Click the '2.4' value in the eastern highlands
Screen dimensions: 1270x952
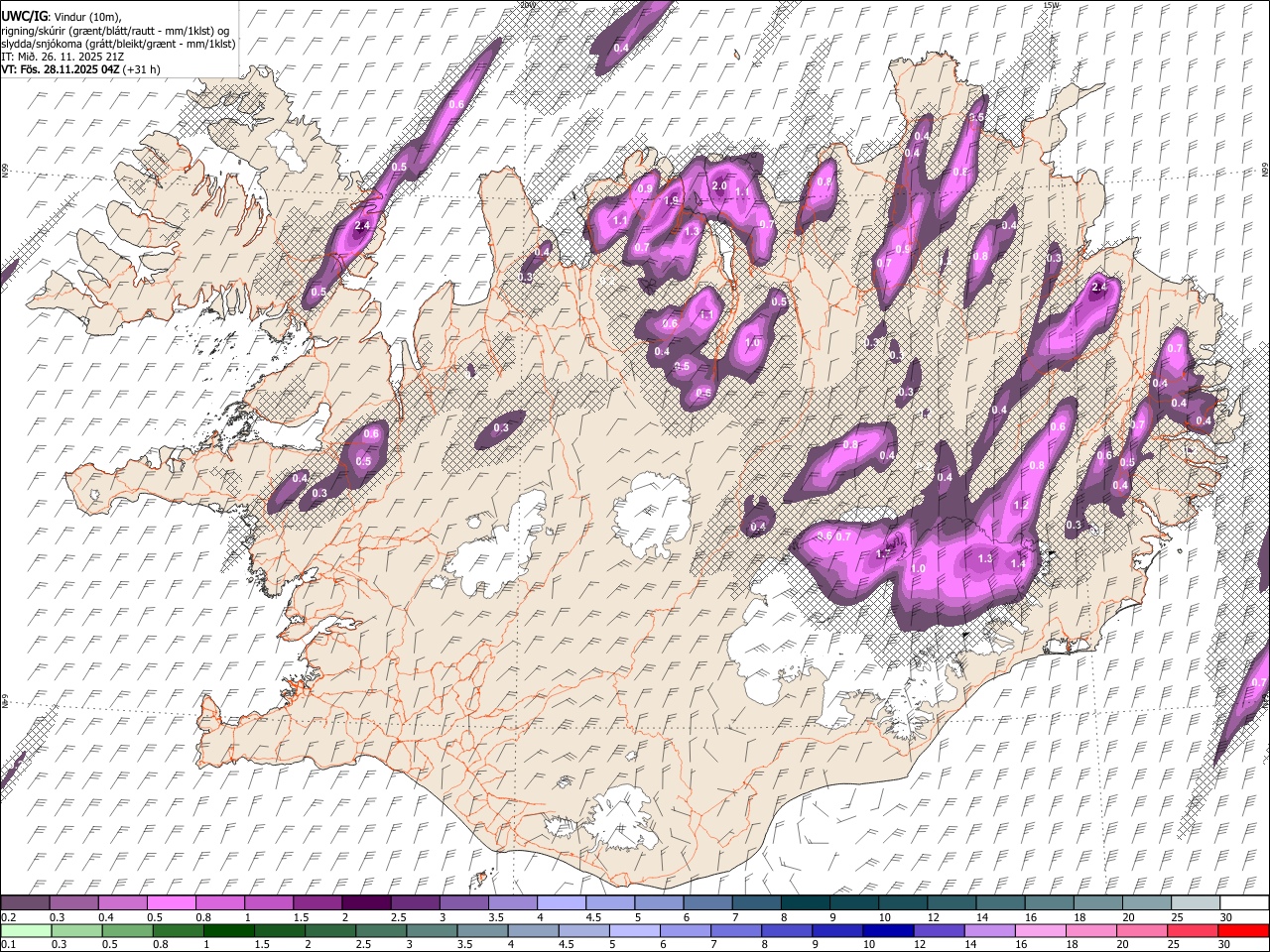pos(1098,288)
